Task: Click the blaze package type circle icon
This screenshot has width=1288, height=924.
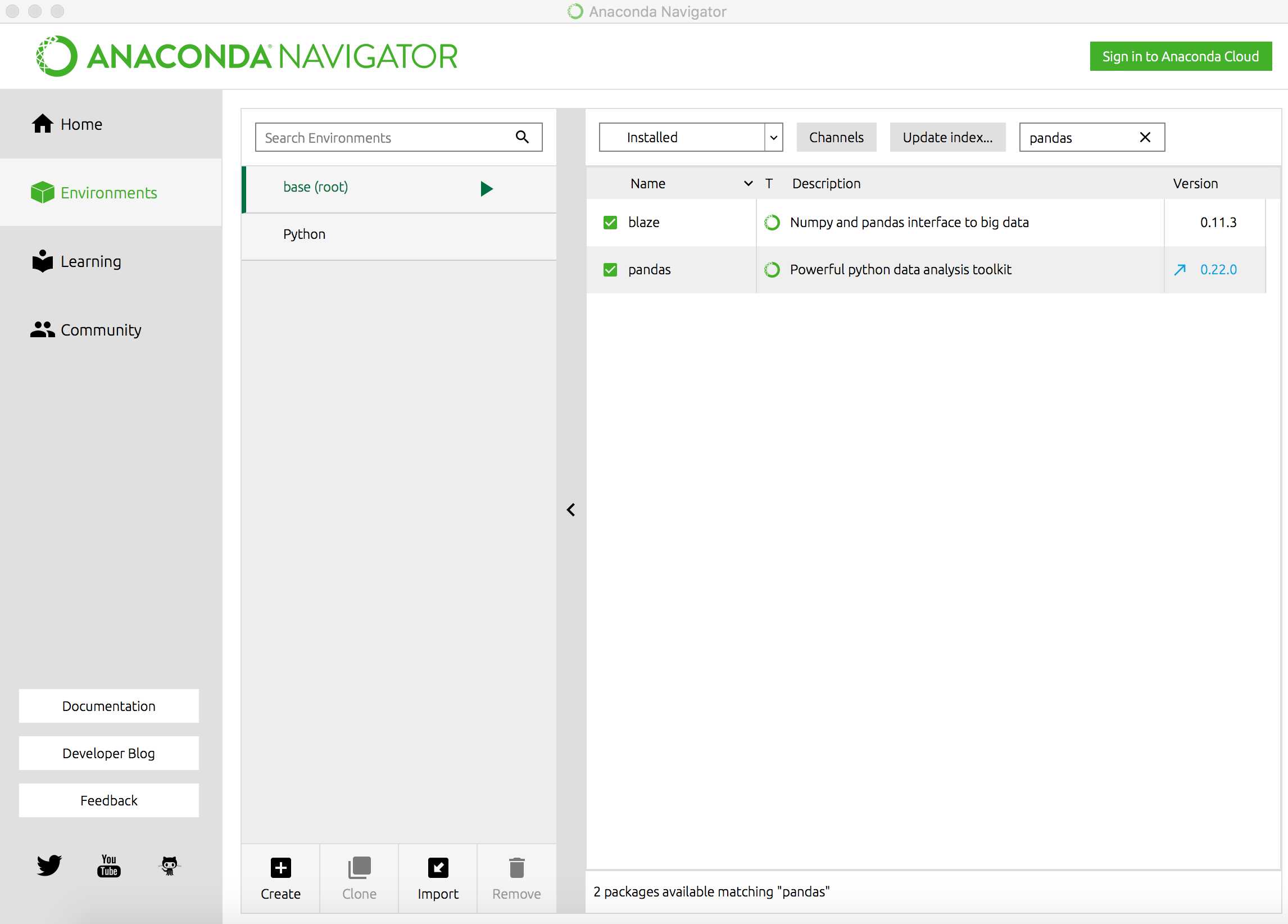Action: coord(772,222)
